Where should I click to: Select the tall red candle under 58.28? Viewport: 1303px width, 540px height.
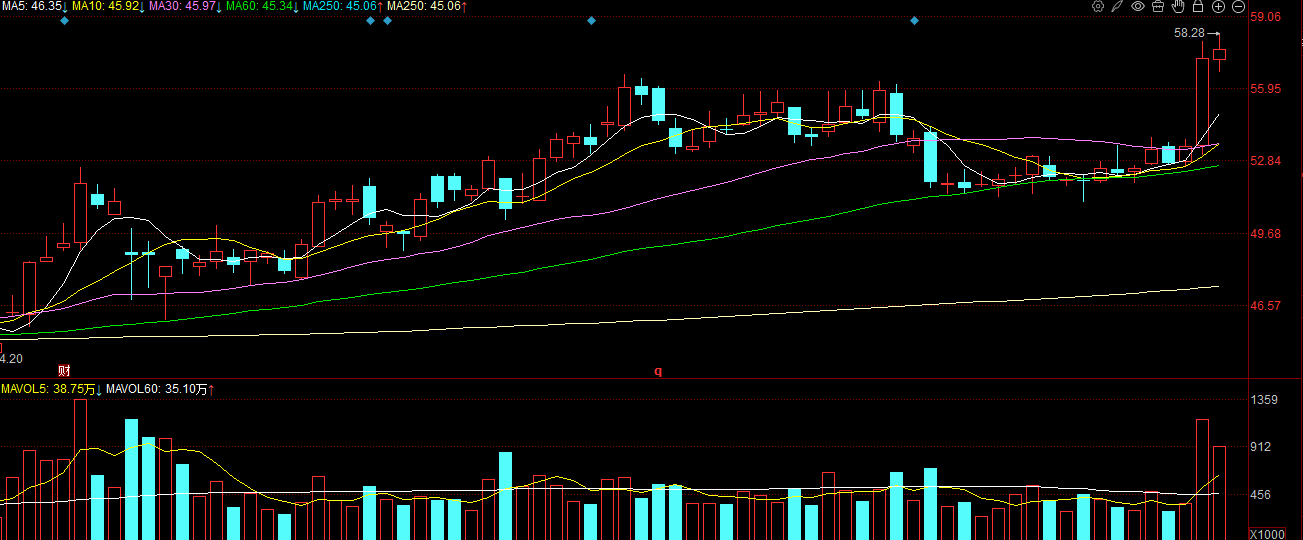[x=1202, y=104]
